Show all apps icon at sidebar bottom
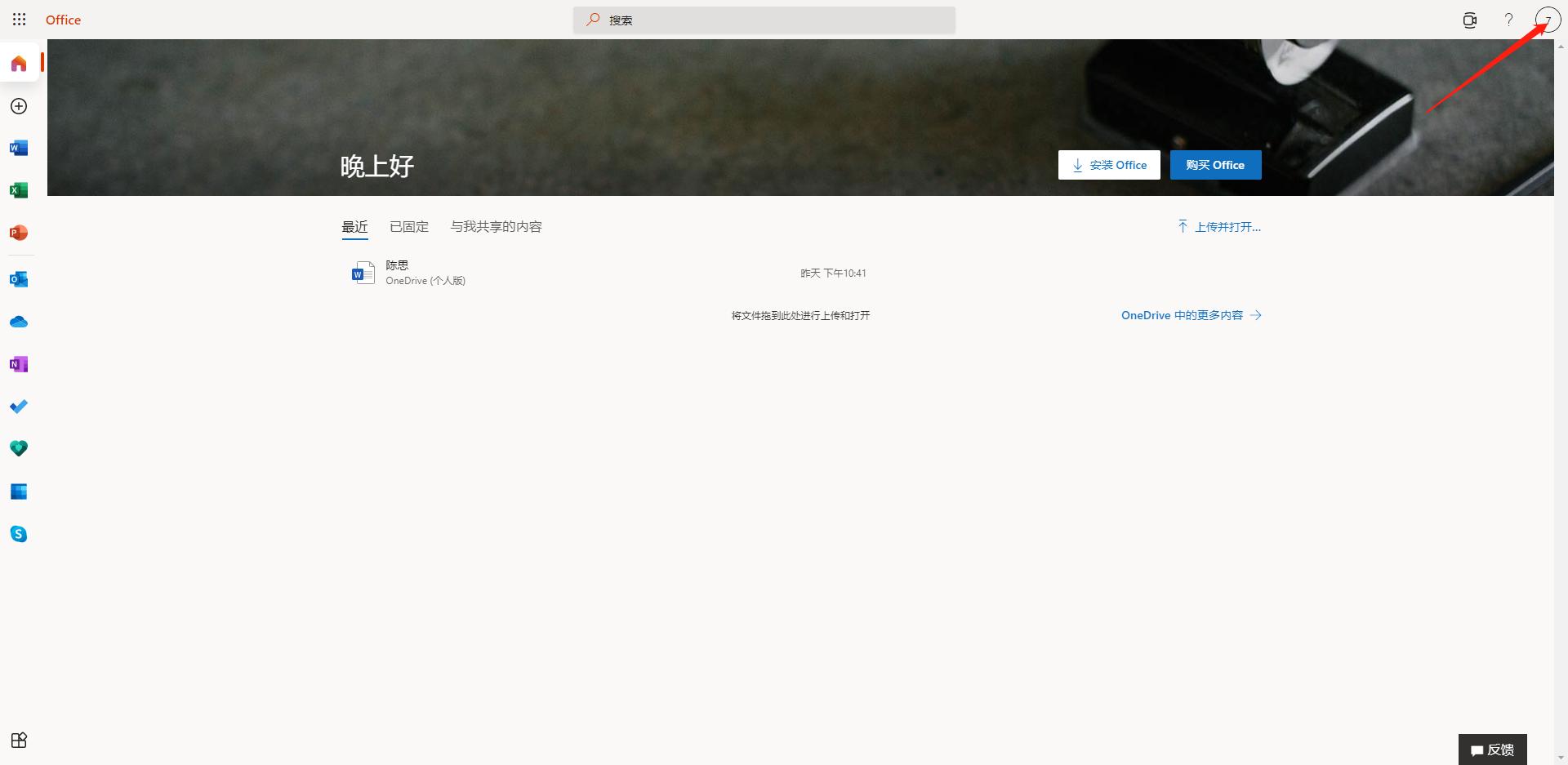 point(19,741)
